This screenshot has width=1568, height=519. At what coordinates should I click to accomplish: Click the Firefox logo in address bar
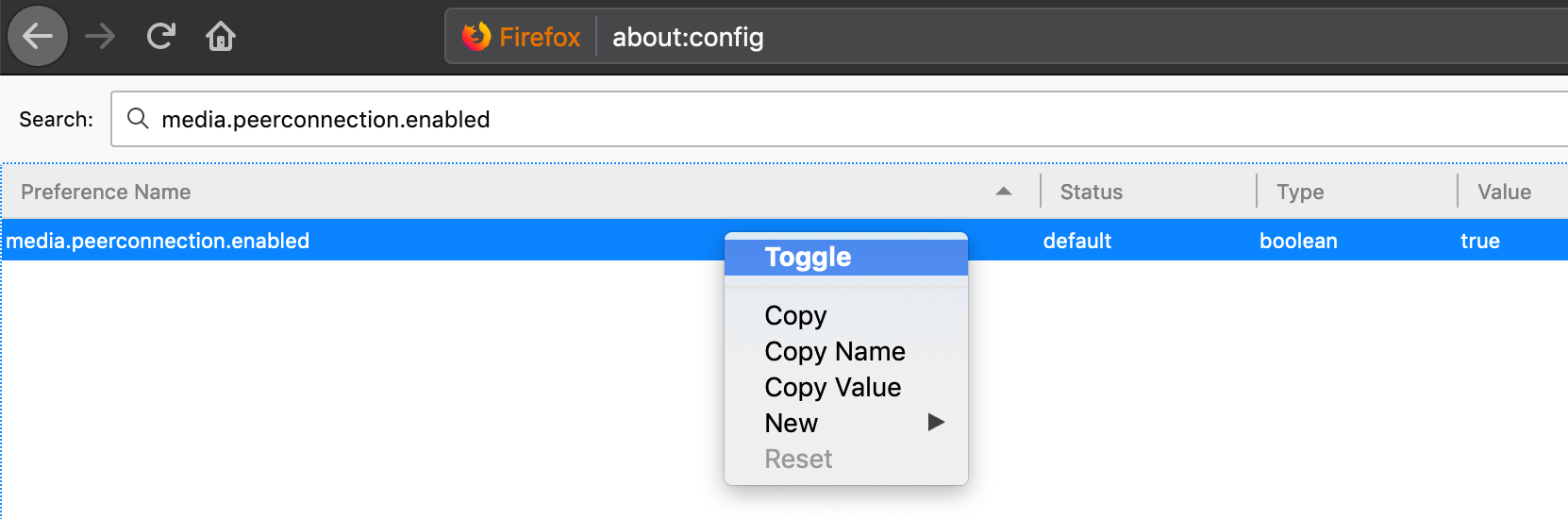coord(476,37)
